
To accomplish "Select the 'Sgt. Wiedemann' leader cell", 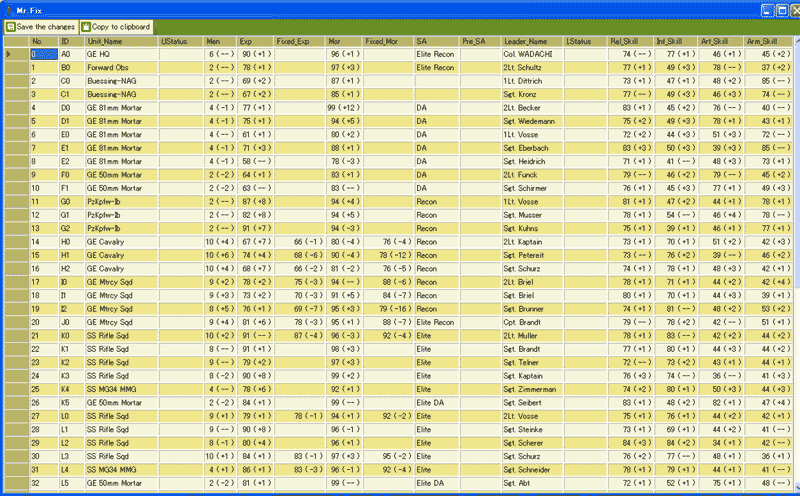I will coord(533,121).
